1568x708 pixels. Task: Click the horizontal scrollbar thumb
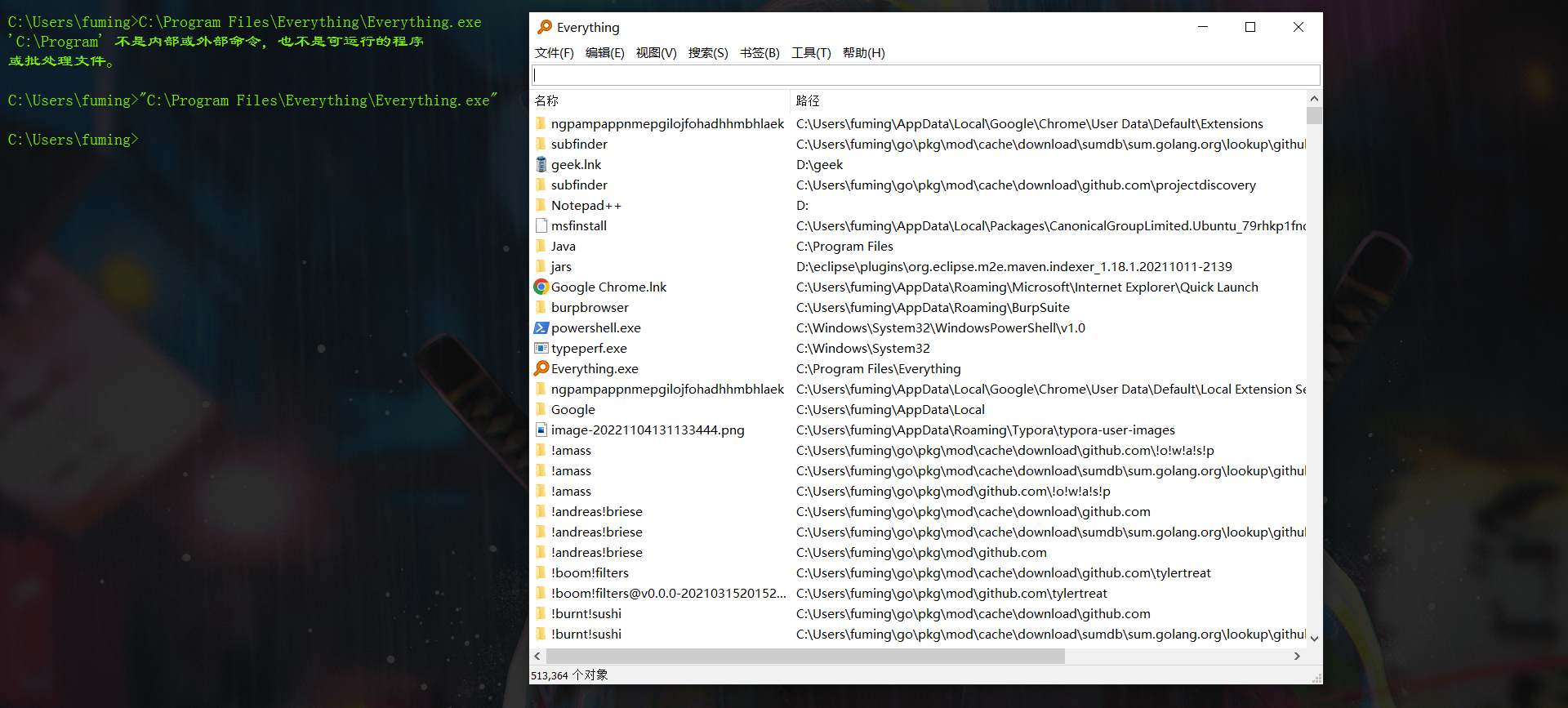click(x=804, y=656)
